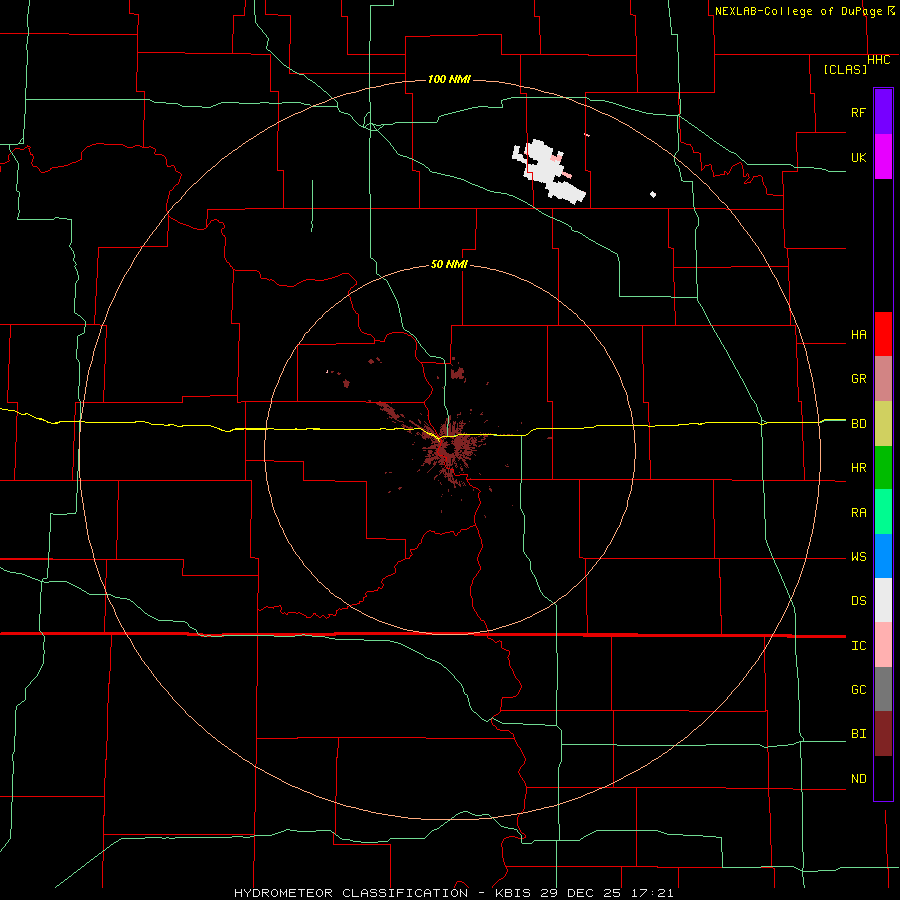
Task: Click the HA red legend swatch
Action: point(883,334)
